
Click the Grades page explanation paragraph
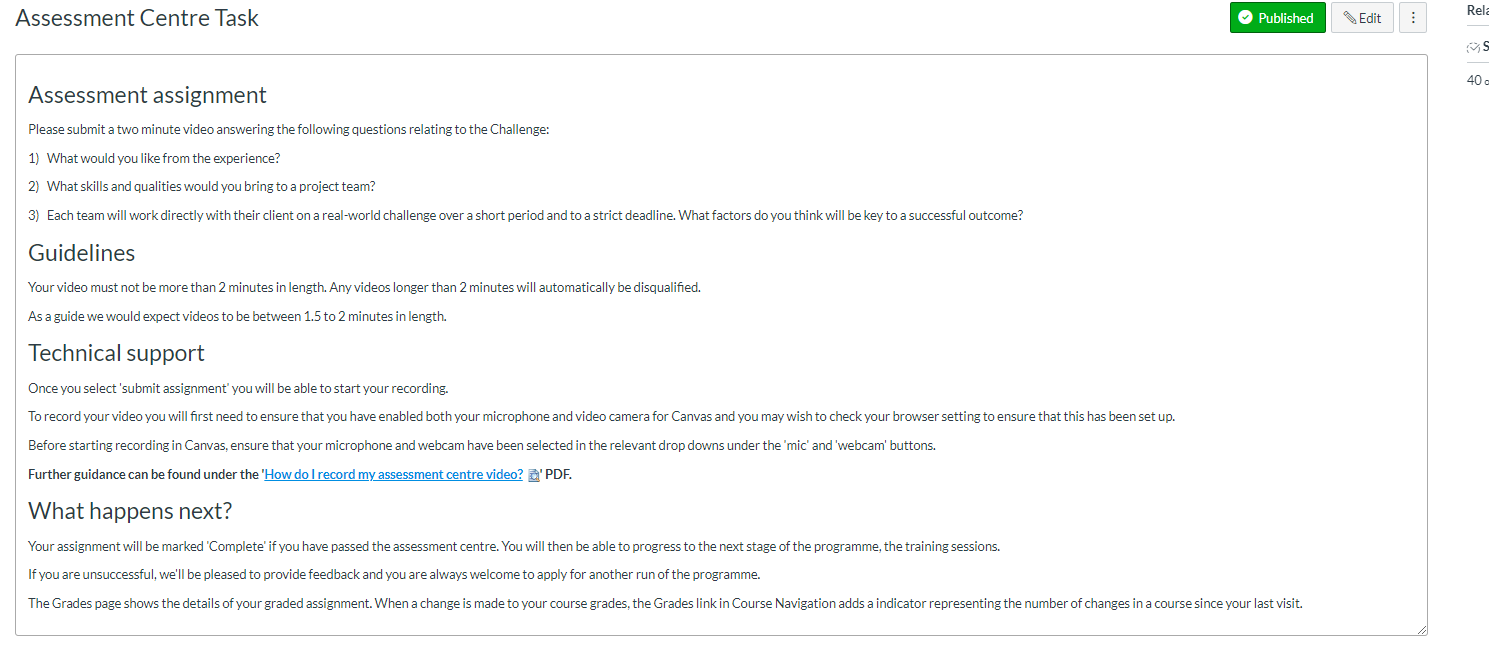(665, 603)
